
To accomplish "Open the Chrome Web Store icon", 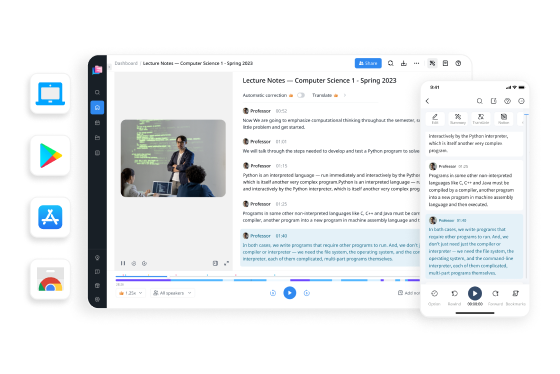I will [50, 279].
